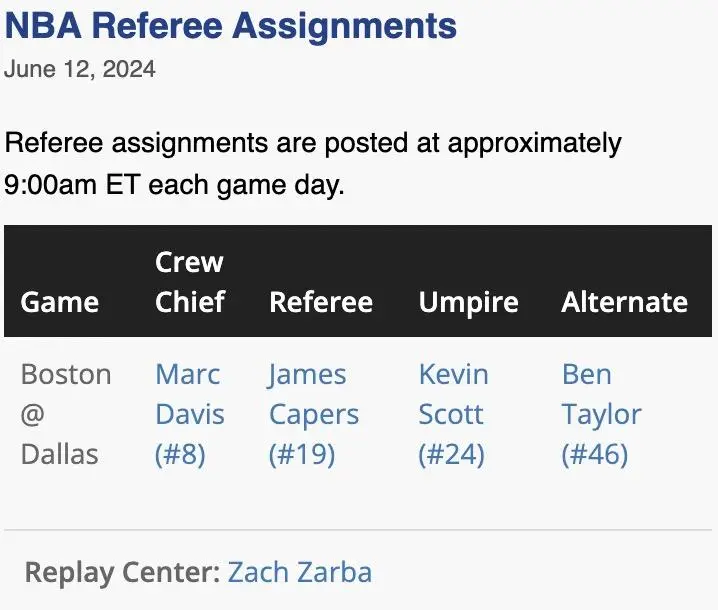
Task: Click the Alternate column header
Action: 625,302
